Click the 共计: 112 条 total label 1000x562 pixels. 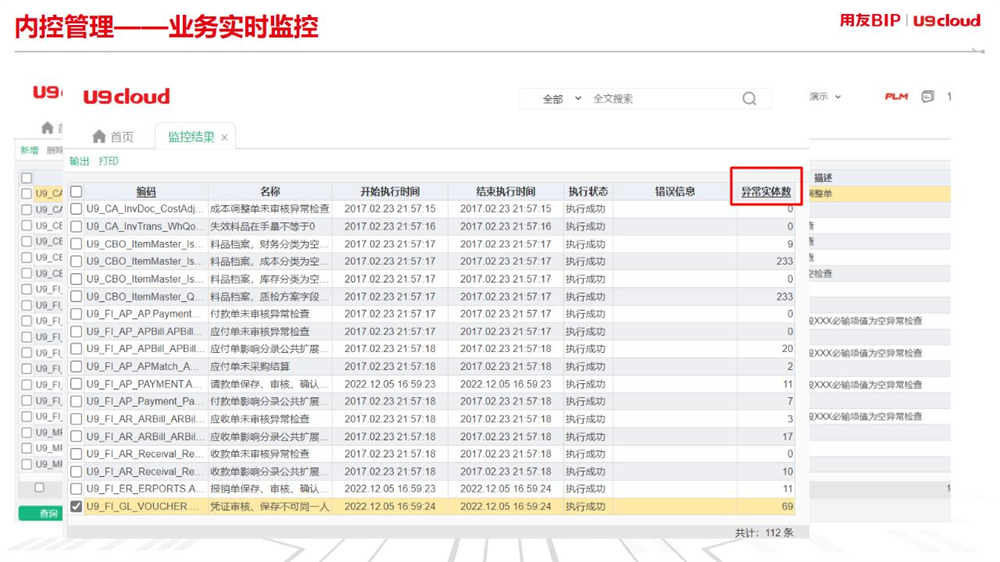(764, 533)
